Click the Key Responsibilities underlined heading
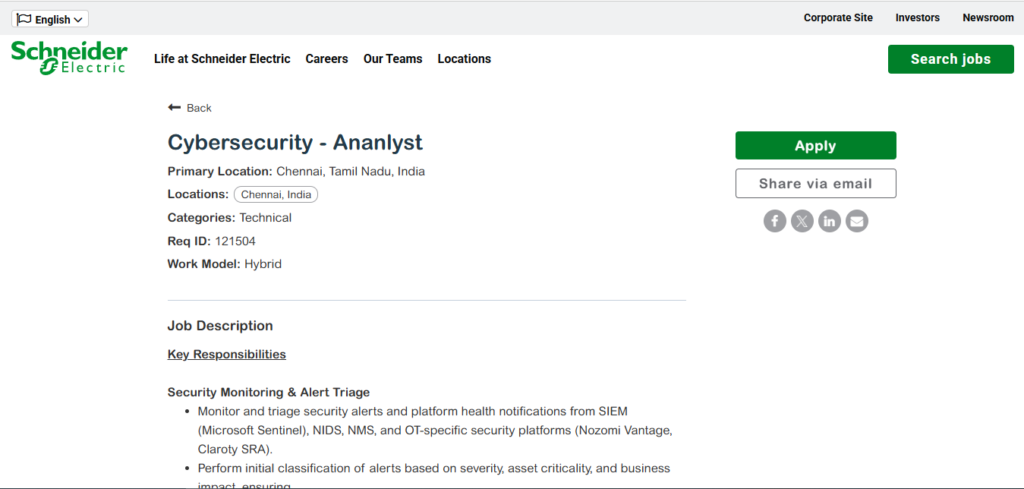Image resolution: width=1024 pixels, height=489 pixels. 227,355
